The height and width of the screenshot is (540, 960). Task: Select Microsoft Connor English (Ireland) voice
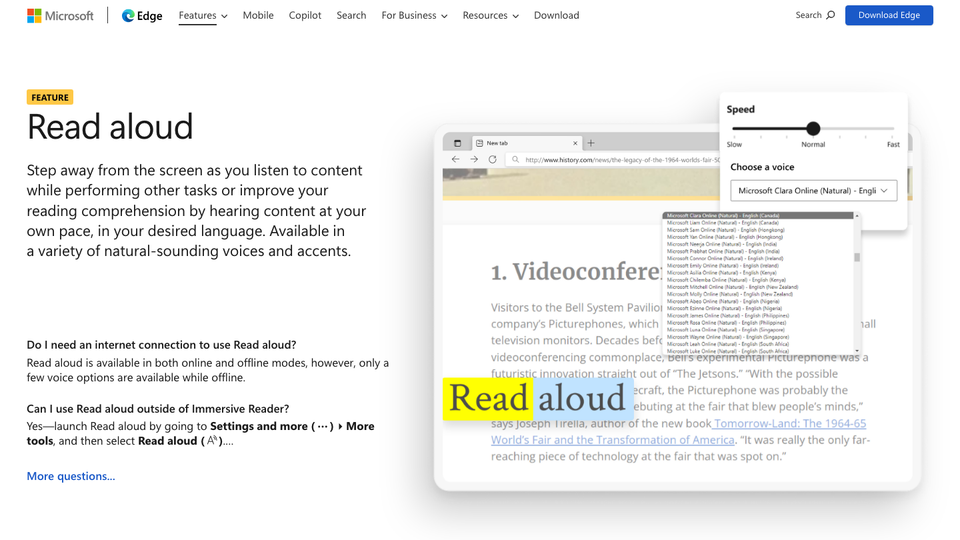(x=725, y=258)
